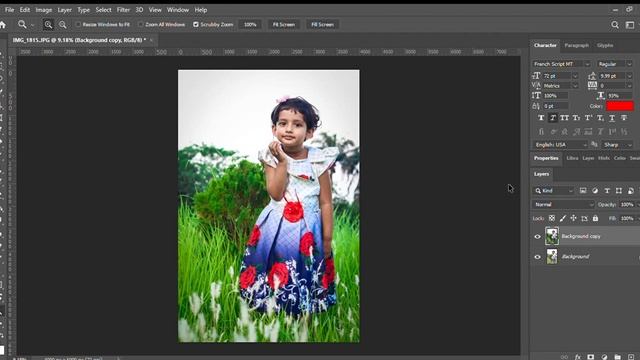Click the Home icon in options bar
The image size is (640, 360).
click(x=2, y=25)
